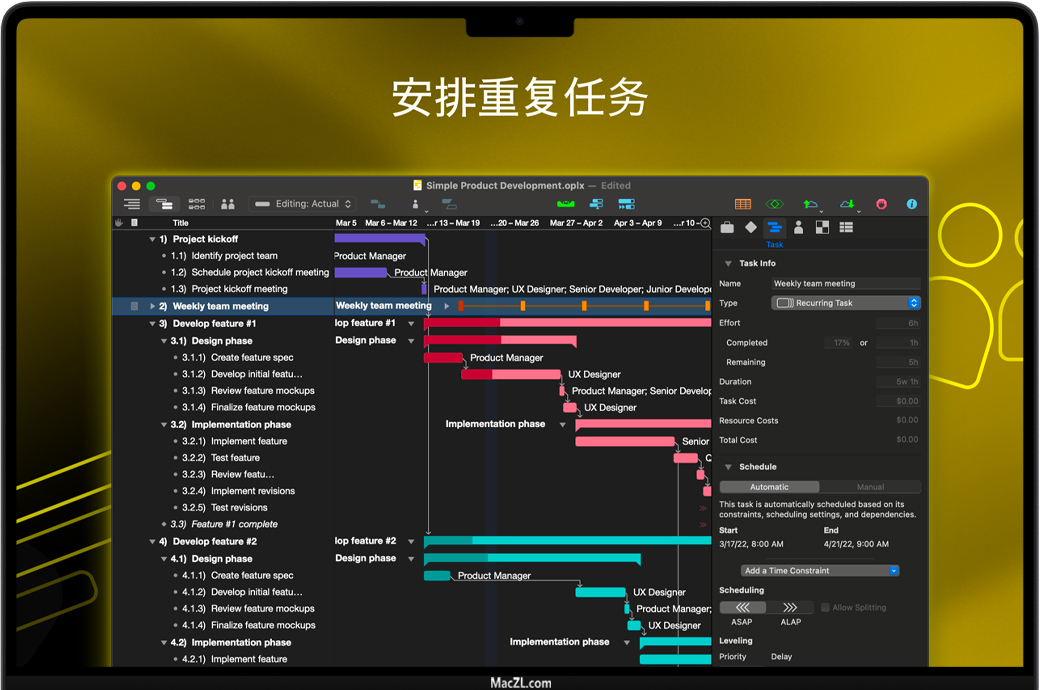Viewport: 1040px width, 690px height.
Task: Select the Milestone diamond inspector tab
Action: tap(751, 228)
